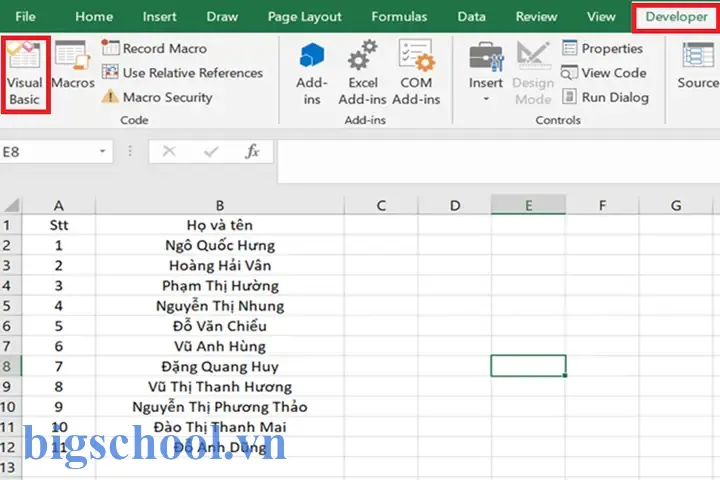Select column C header

[381, 205]
